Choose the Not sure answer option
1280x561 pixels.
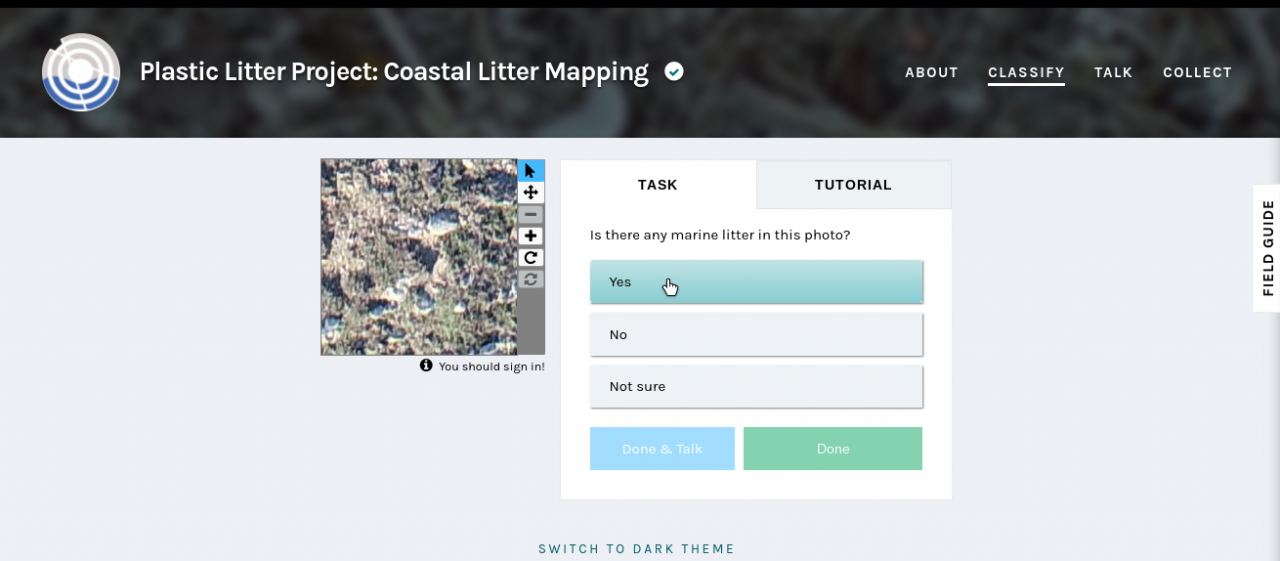coord(756,386)
